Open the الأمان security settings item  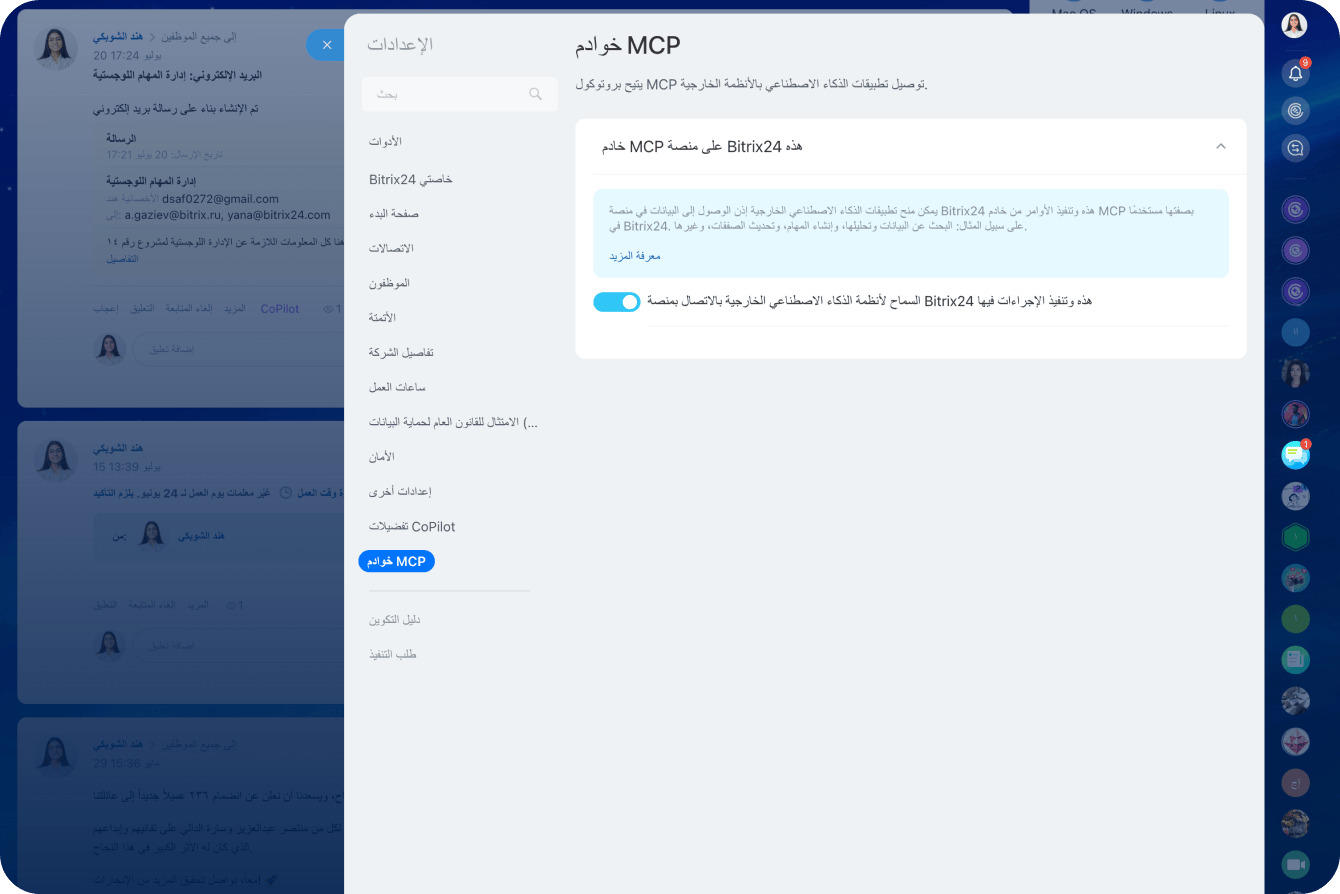tap(382, 456)
